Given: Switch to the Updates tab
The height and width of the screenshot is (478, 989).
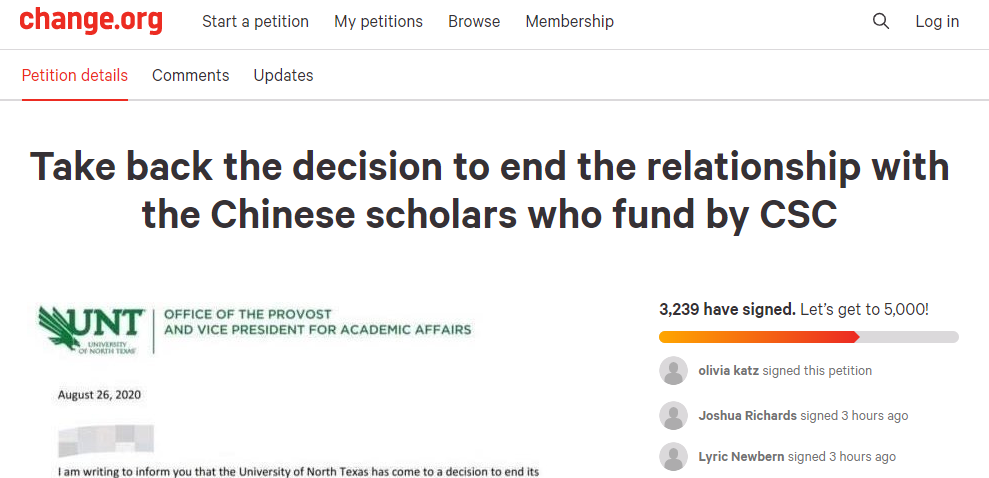Looking at the screenshot, I should click(x=283, y=75).
